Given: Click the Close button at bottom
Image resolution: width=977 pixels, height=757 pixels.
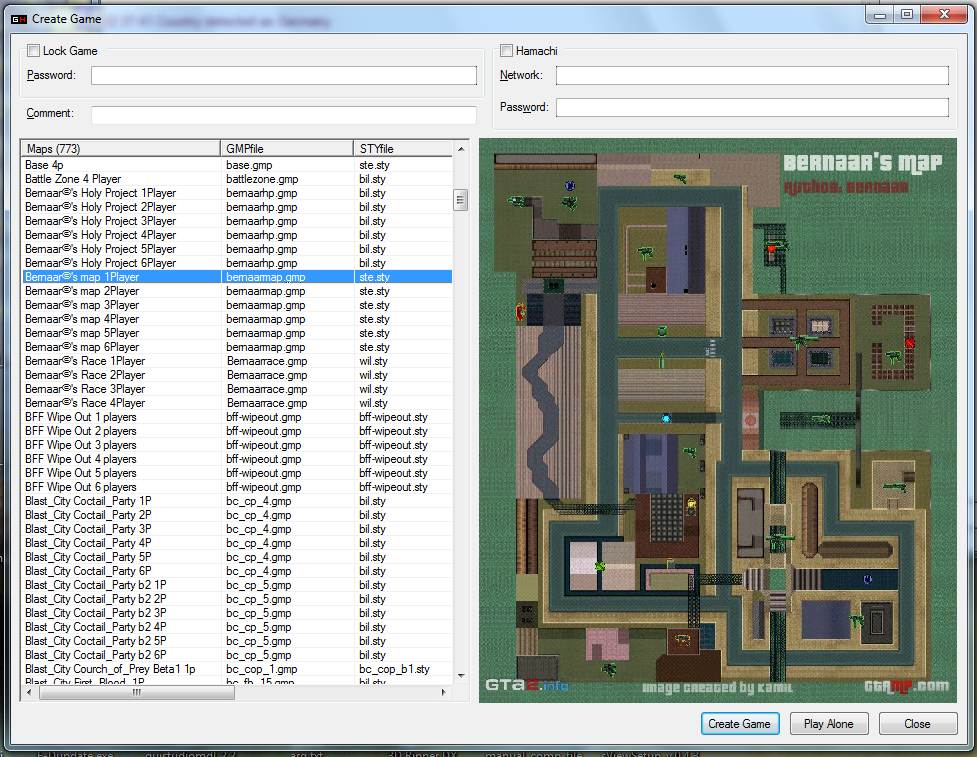Looking at the screenshot, I should click(916, 724).
